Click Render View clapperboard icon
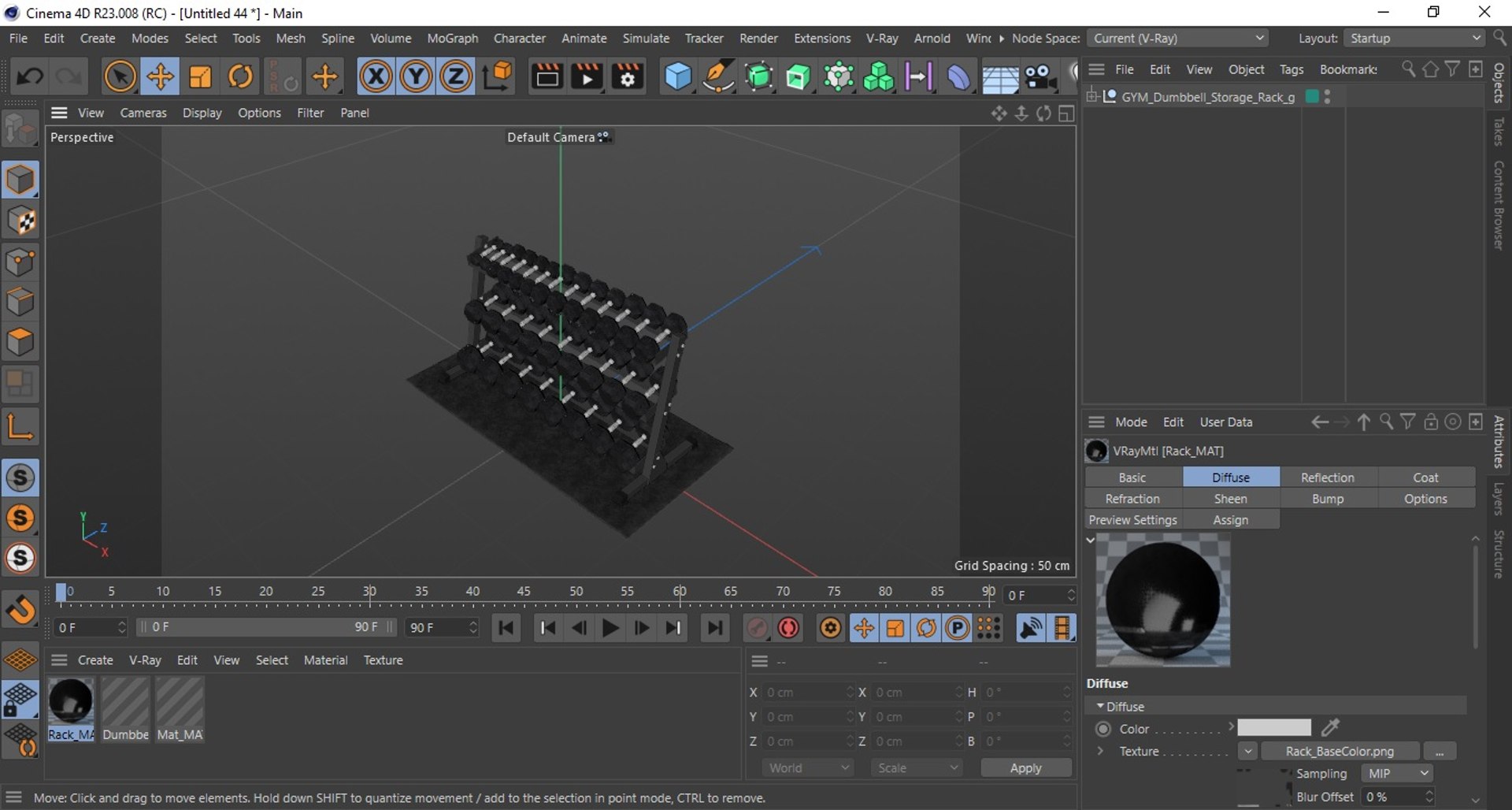 (x=547, y=76)
